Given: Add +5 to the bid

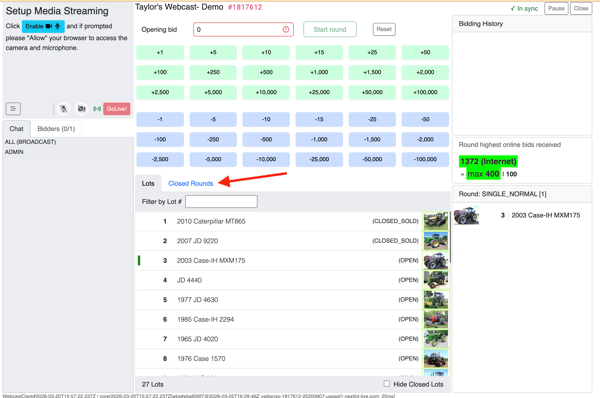Looking at the screenshot, I should coord(213,52).
